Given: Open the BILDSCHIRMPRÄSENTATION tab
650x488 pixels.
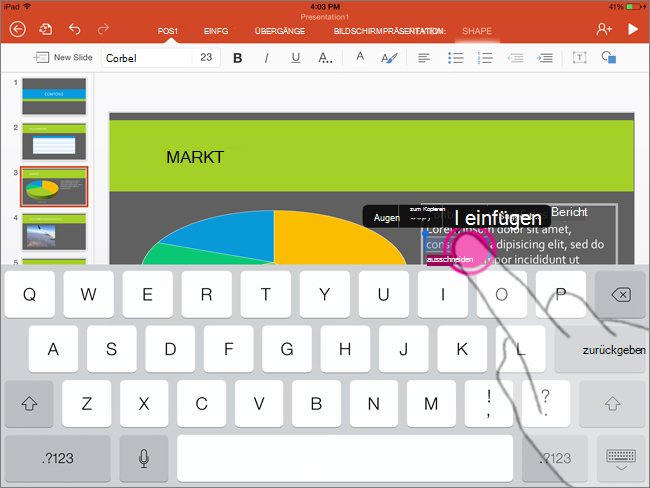Looking at the screenshot, I should (390, 31).
